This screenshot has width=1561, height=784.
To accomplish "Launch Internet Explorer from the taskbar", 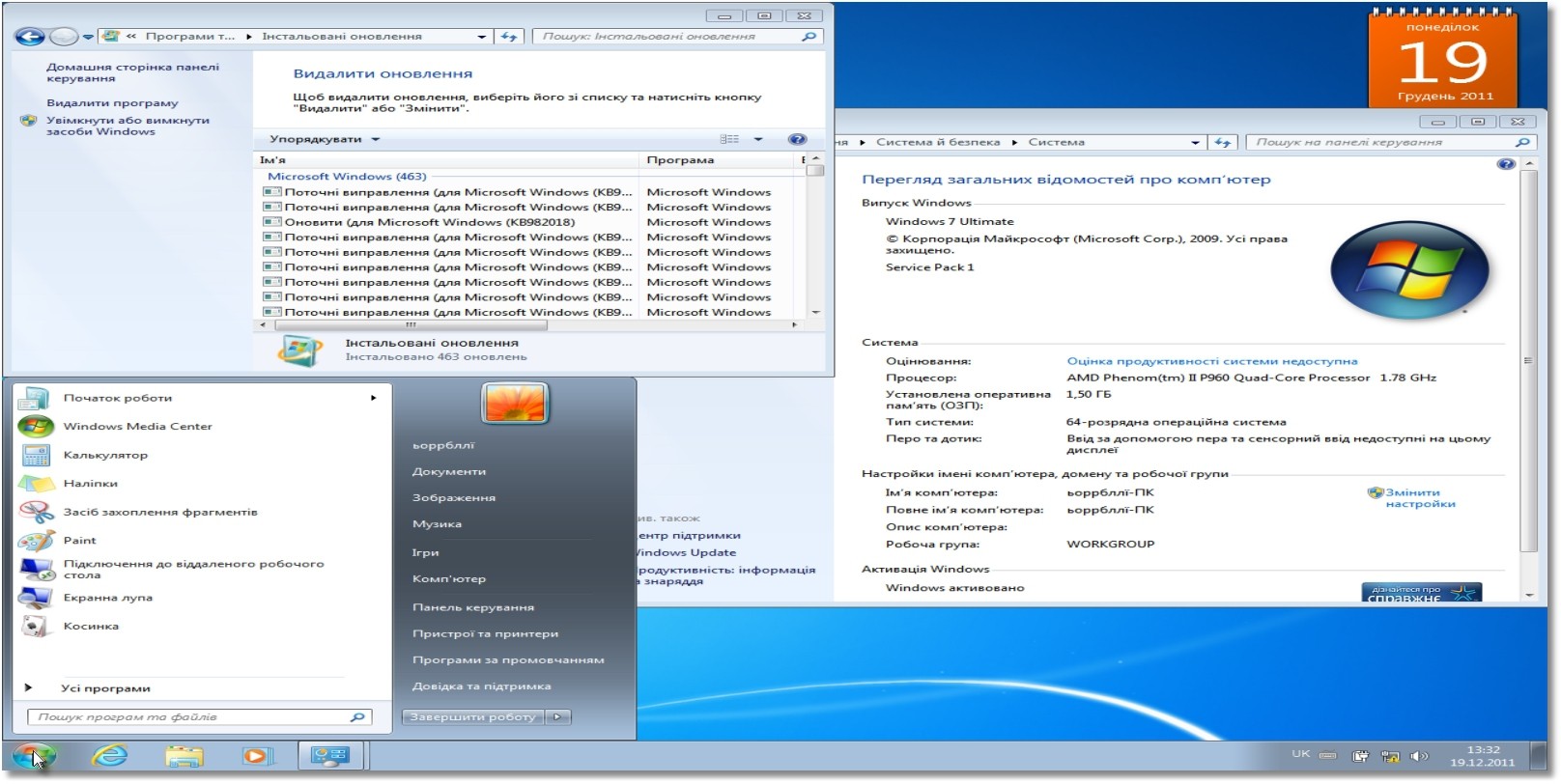I will 110,756.
